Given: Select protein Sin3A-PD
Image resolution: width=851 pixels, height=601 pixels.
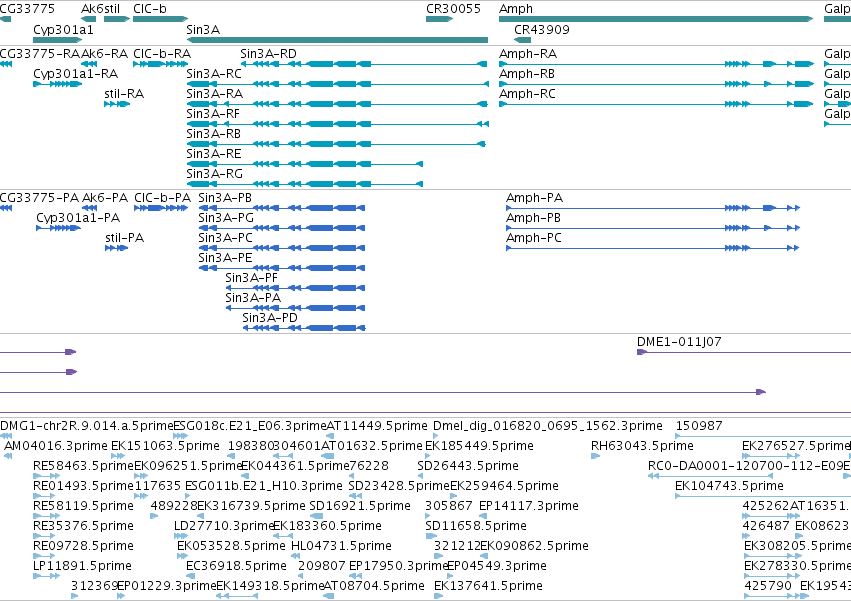Looking at the screenshot, I should coord(304,328).
